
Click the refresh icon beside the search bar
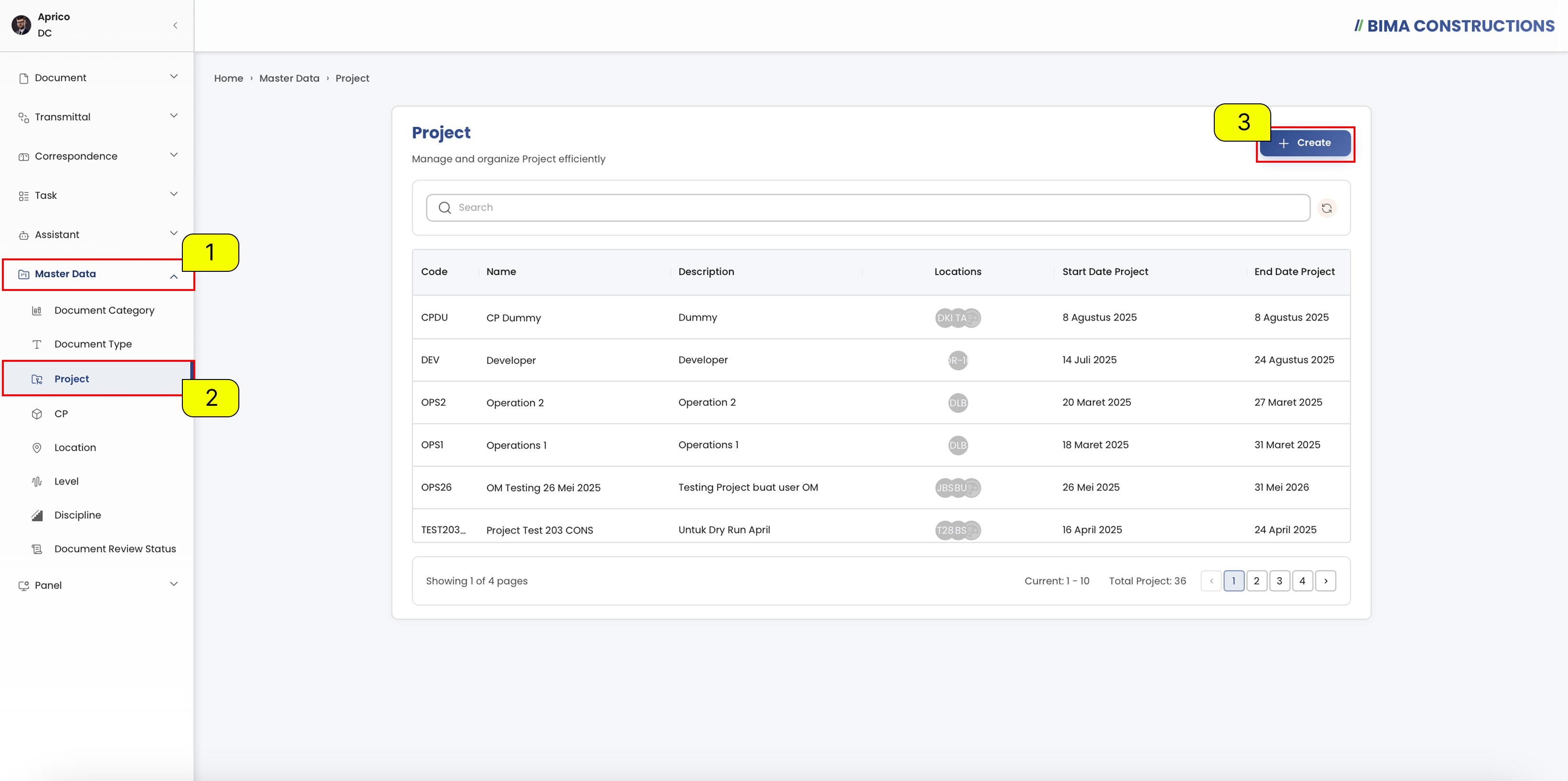click(x=1326, y=208)
